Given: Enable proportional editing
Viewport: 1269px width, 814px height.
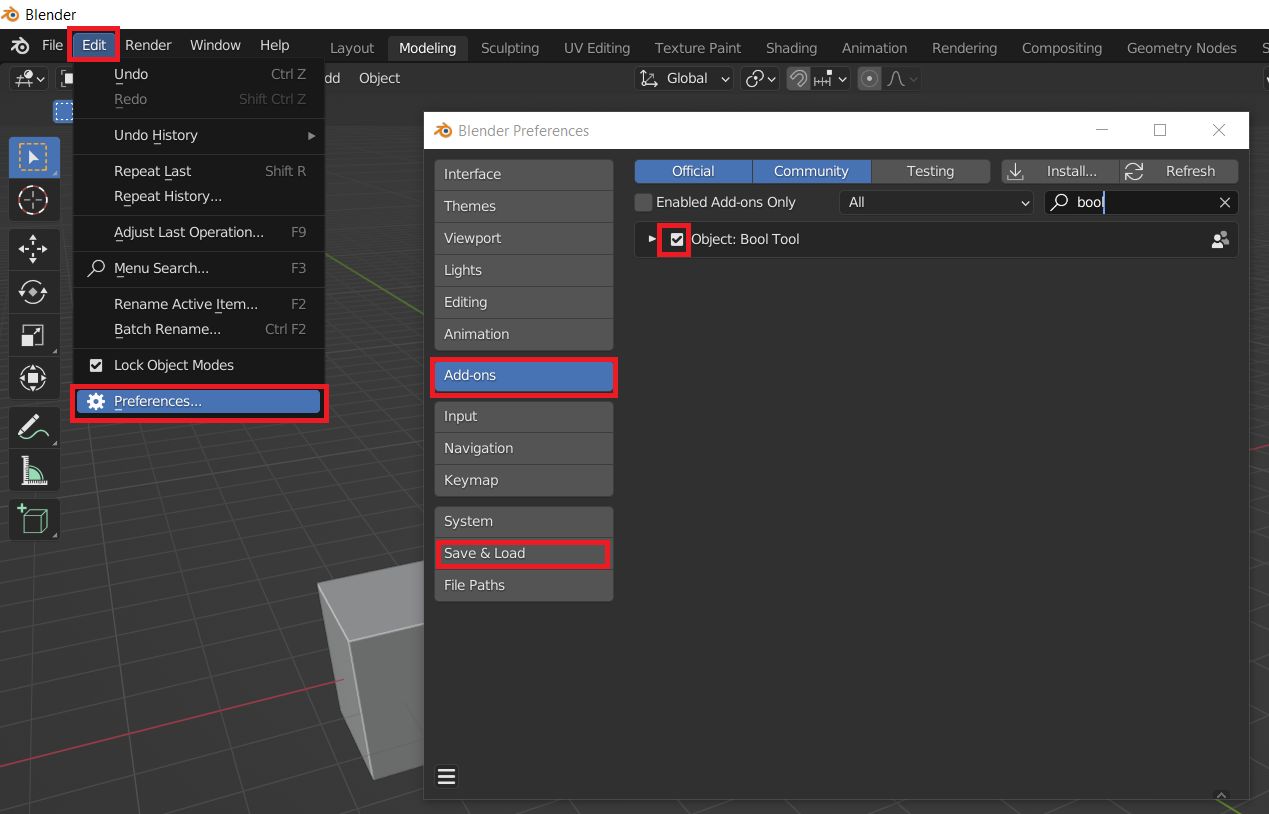Looking at the screenshot, I should pos(869,78).
